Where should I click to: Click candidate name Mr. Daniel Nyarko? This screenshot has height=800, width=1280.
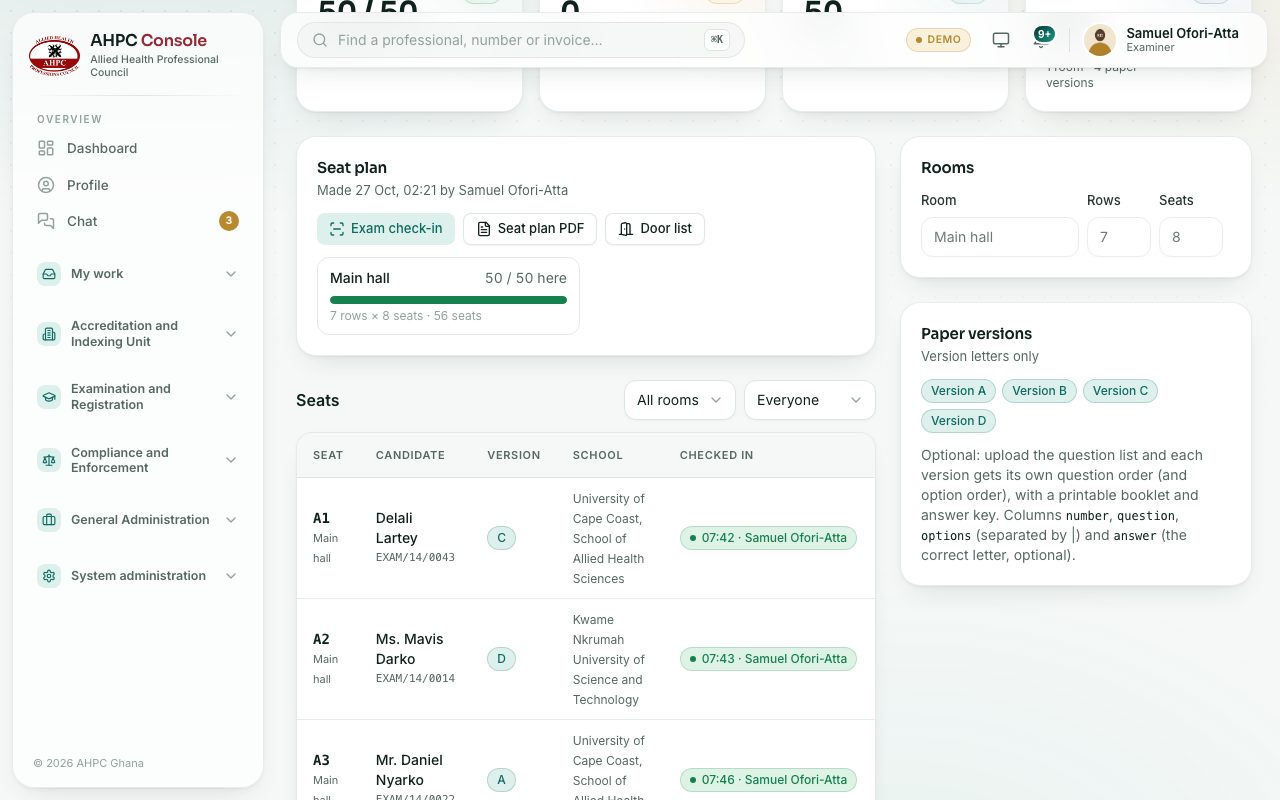point(409,770)
